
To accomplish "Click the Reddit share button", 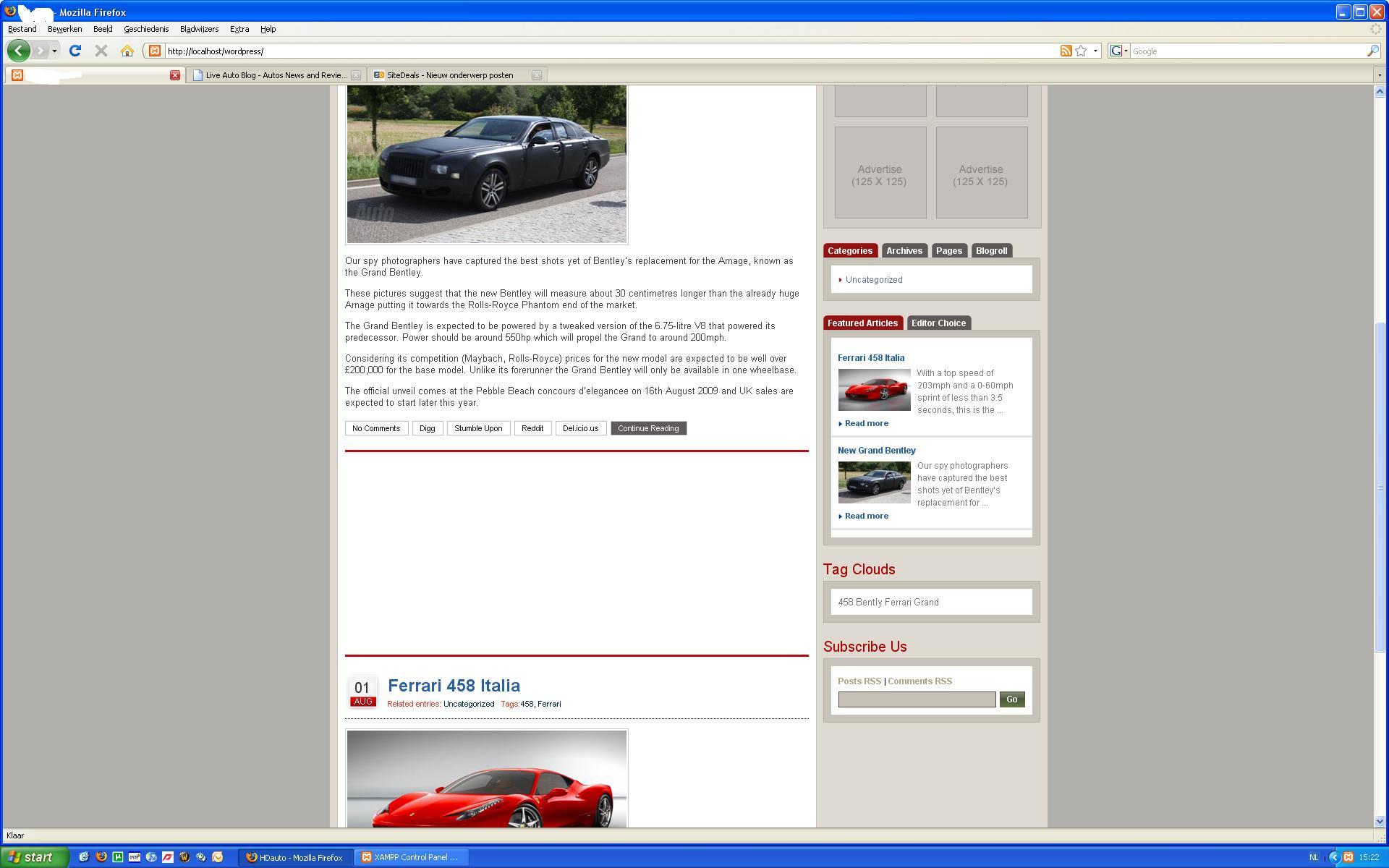I will (x=532, y=428).
